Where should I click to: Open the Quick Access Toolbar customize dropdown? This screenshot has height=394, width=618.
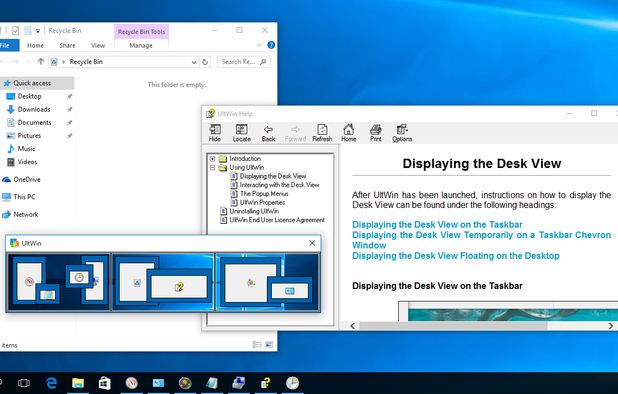coord(38,31)
